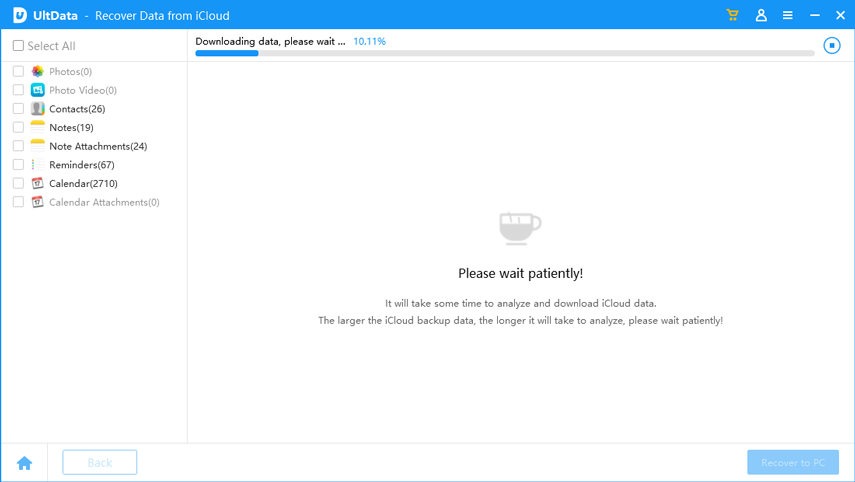Enable the Notes(19) checkbox
Screen dimensions: 855x482
tap(18, 128)
